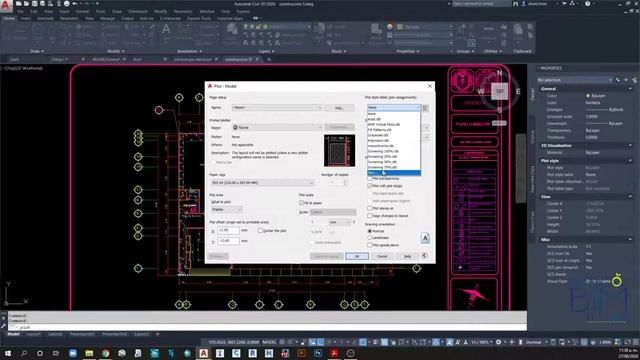Click the Help question mark in title bar
640x360 pixels.
point(587,4)
